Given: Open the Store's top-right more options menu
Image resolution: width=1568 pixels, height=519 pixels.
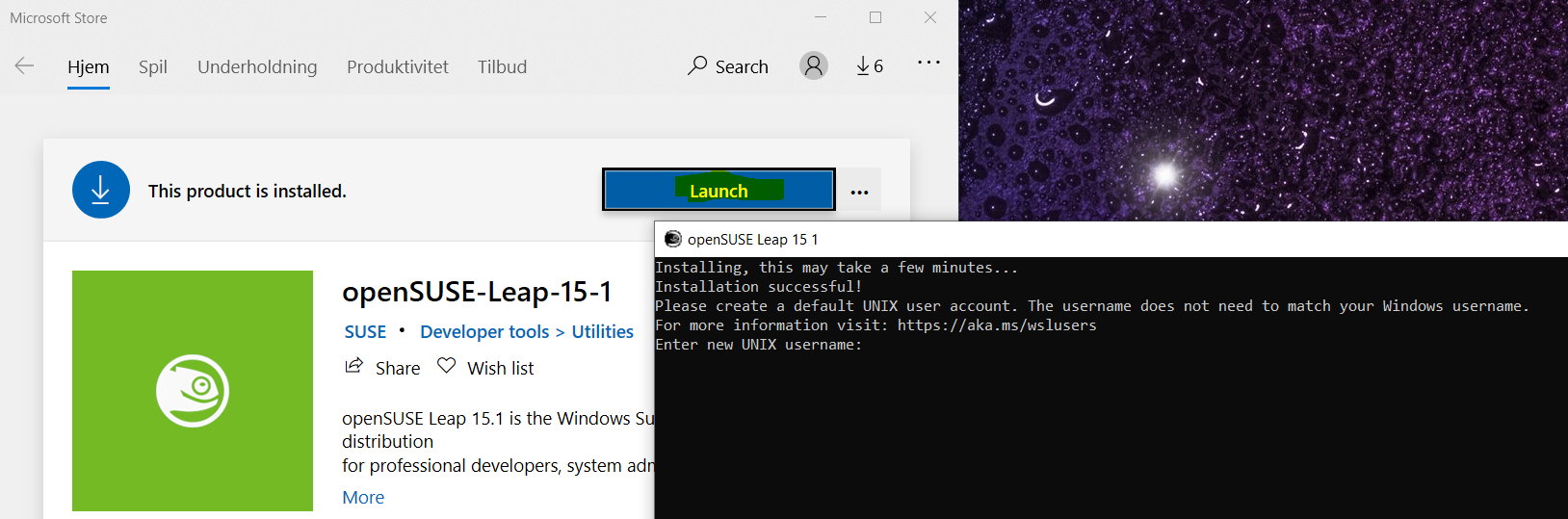Looking at the screenshot, I should pyautogui.click(x=928, y=63).
